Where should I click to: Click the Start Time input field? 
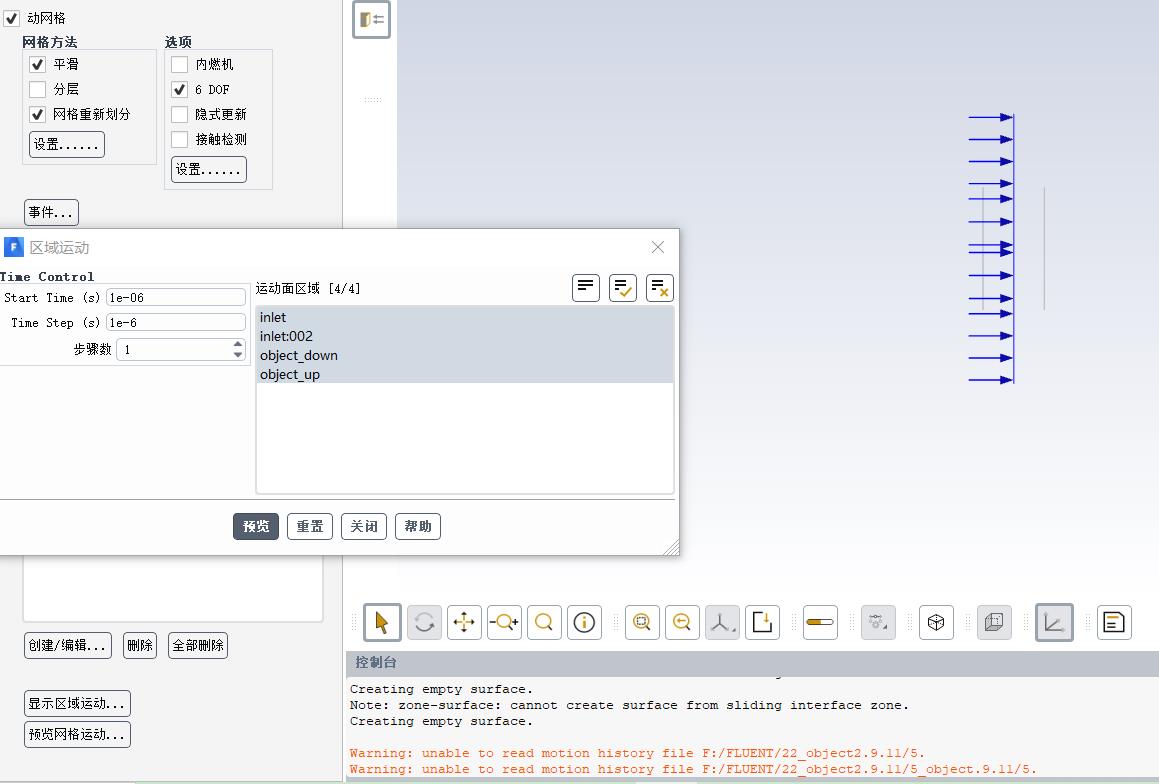pyautogui.click(x=175, y=297)
